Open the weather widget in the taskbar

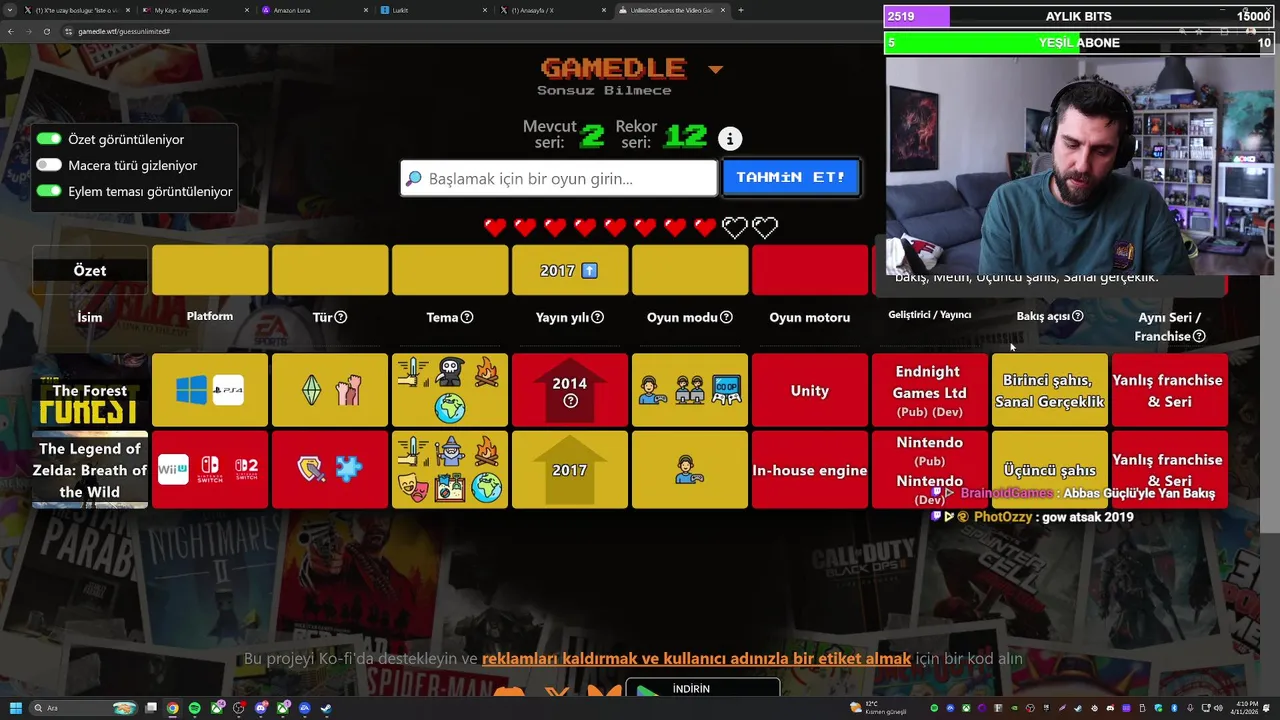880,707
